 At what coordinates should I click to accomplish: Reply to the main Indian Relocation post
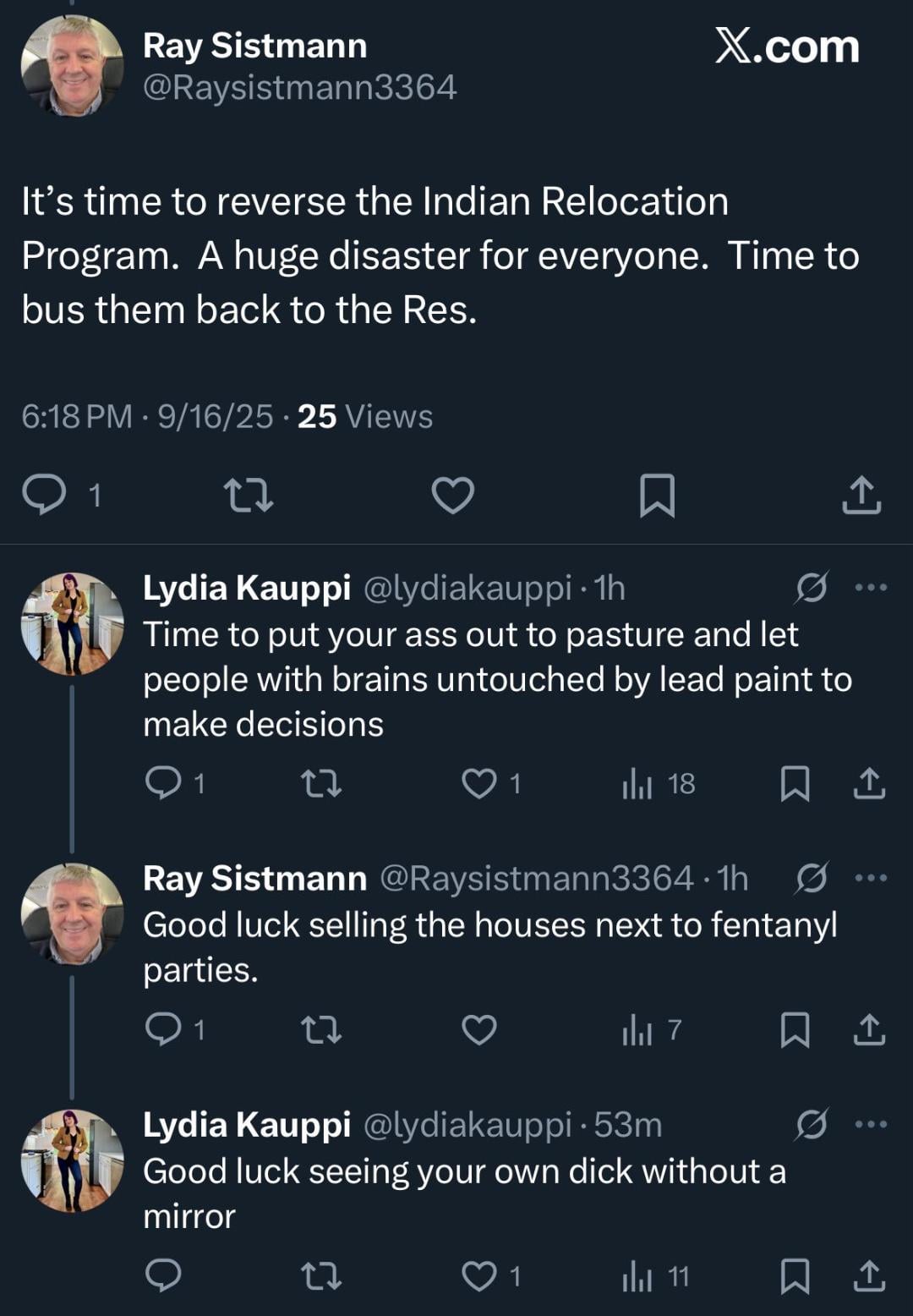[x=45, y=495]
